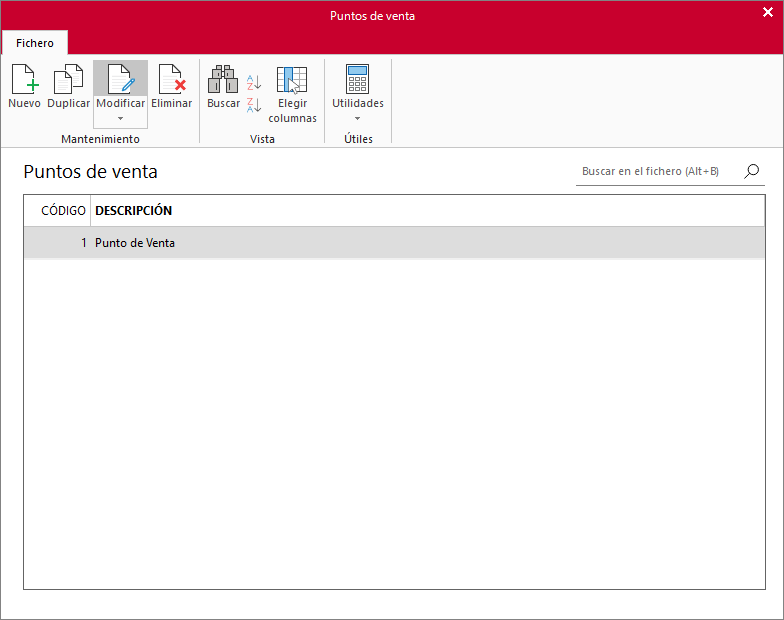Sort ascending A to Z
The image size is (784, 620).
(254, 82)
